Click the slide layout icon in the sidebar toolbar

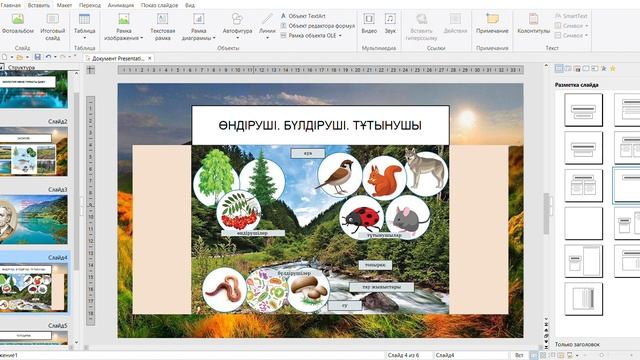(x=559, y=69)
